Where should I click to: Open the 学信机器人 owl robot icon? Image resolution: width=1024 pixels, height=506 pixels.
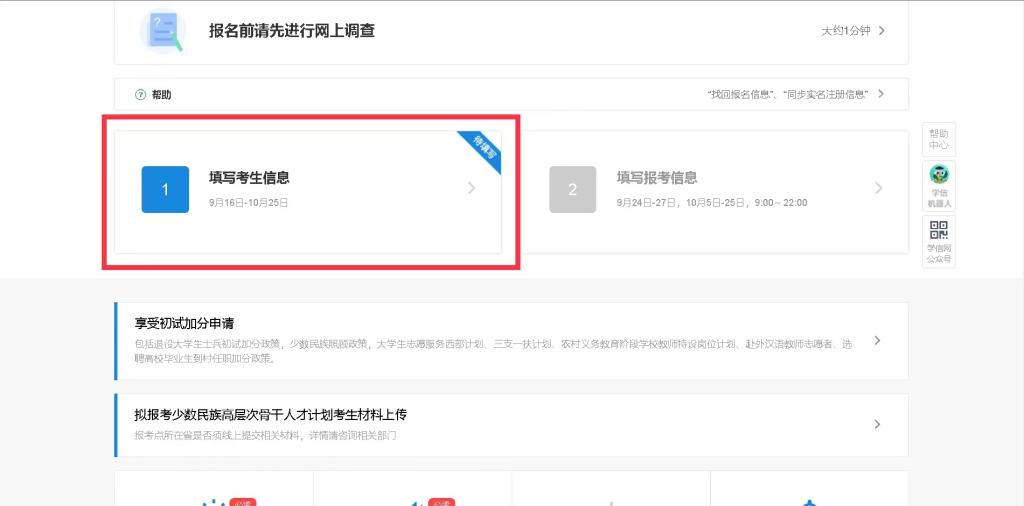click(939, 175)
